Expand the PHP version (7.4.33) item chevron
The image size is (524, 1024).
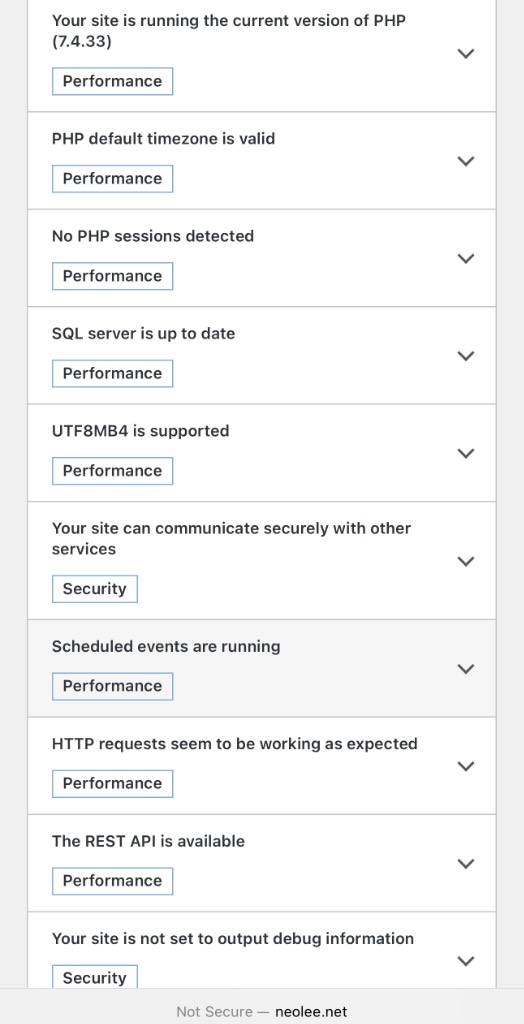pos(465,54)
